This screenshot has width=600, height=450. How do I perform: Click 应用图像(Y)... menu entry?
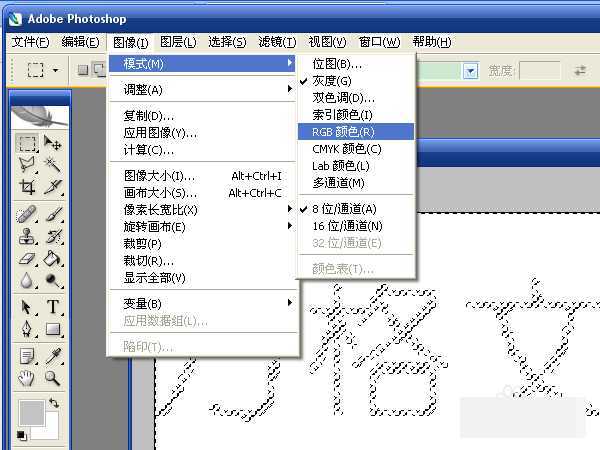tap(202, 132)
